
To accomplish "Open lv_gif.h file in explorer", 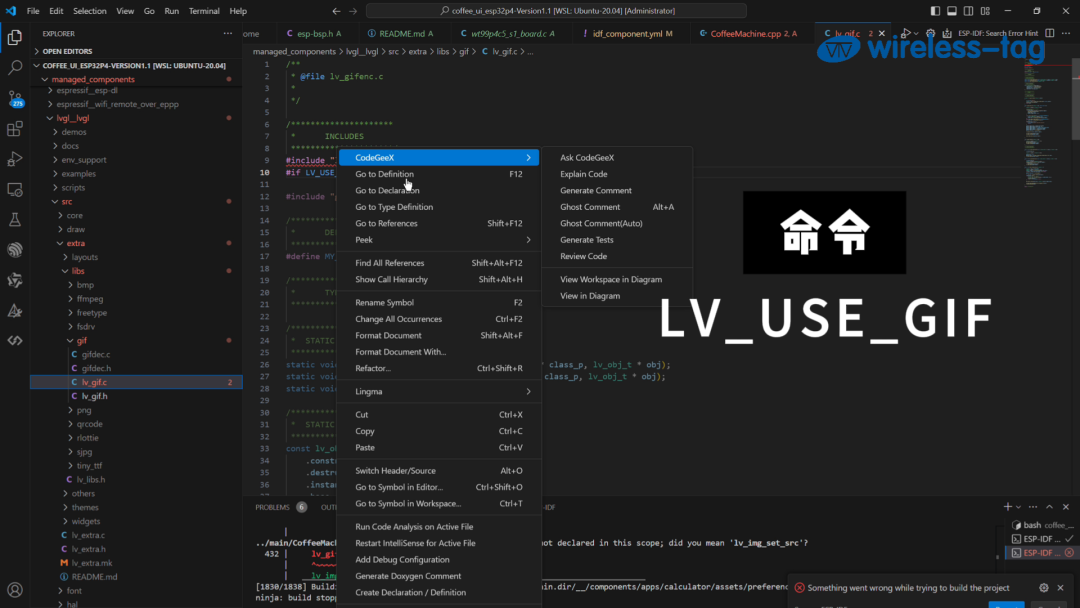I will (x=94, y=396).
